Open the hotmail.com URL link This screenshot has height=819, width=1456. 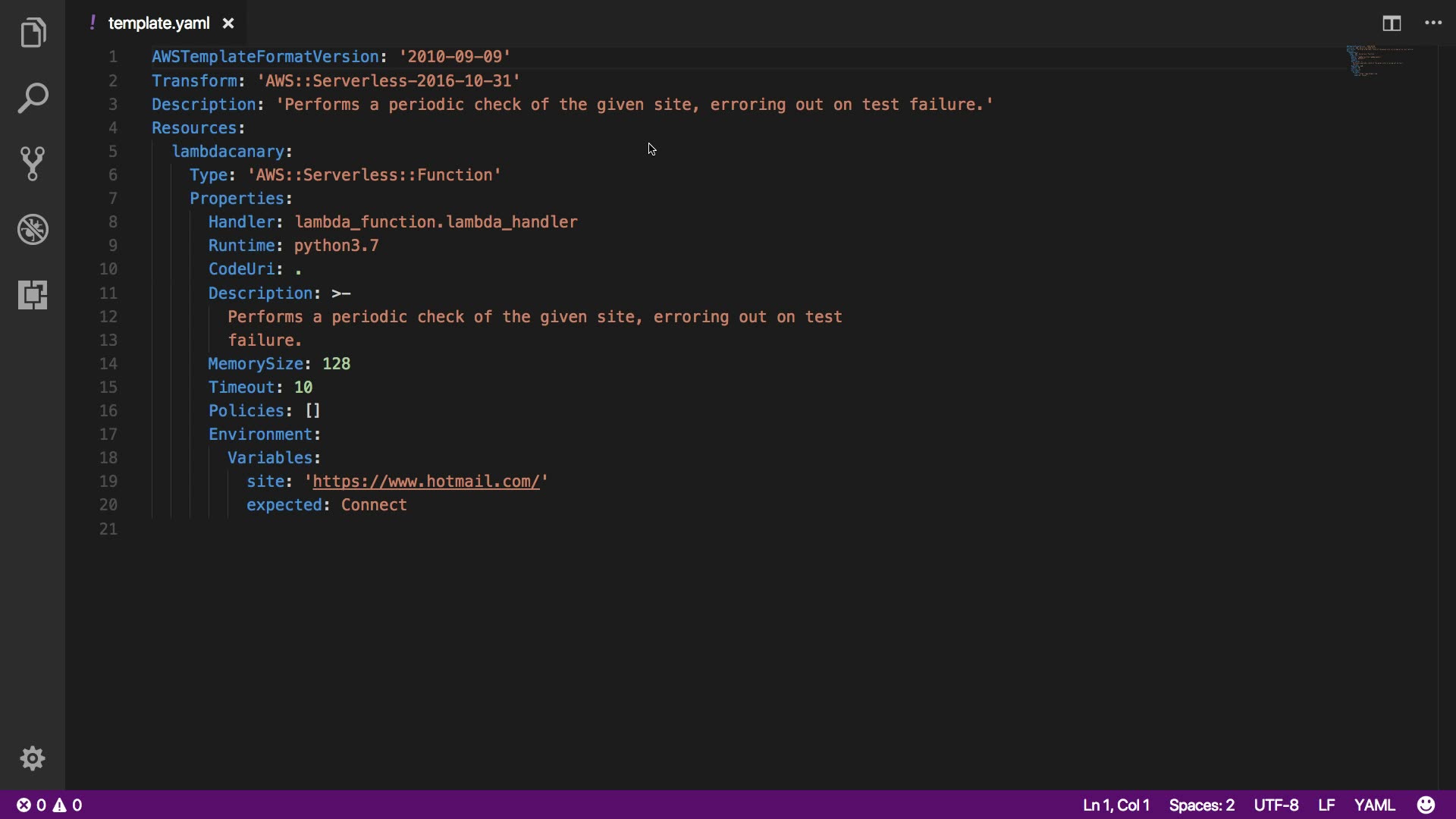click(425, 482)
